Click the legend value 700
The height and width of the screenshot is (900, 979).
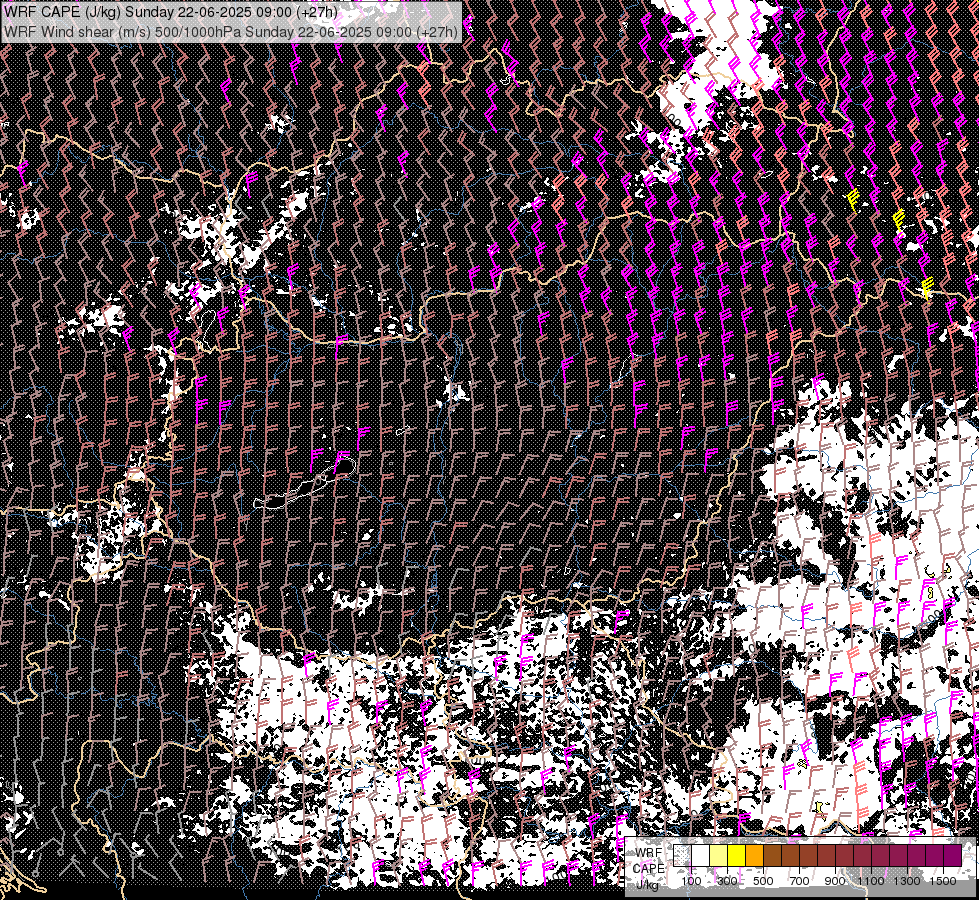pyautogui.click(x=799, y=881)
